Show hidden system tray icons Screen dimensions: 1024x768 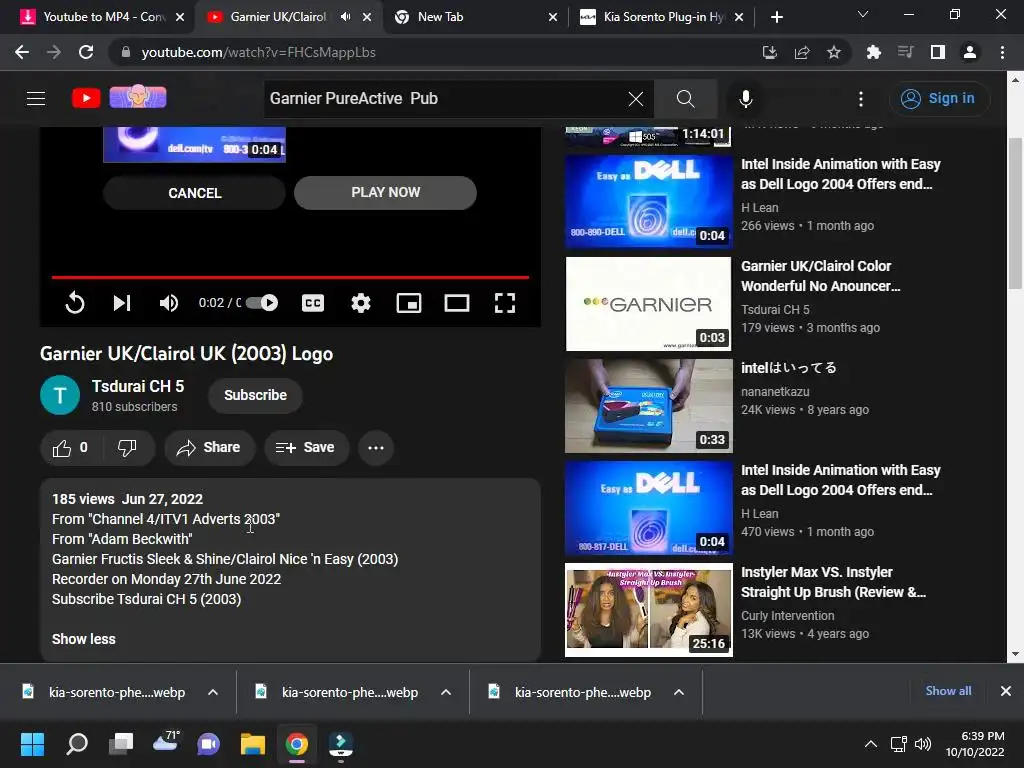click(x=871, y=744)
